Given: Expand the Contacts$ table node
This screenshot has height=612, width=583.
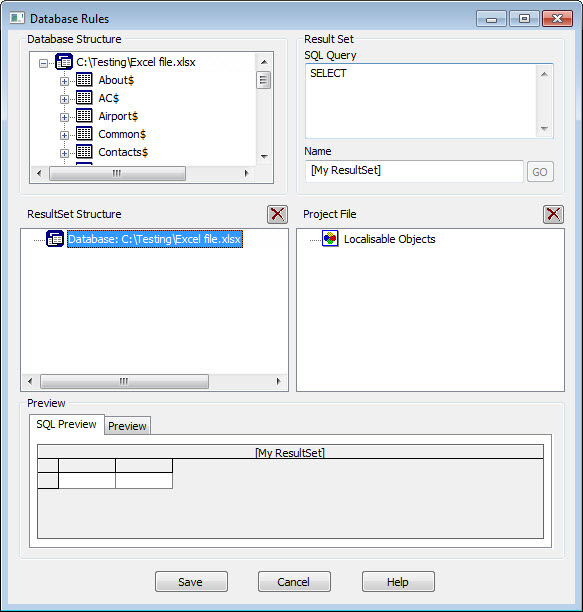Looking at the screenshot, I should 64,153.
